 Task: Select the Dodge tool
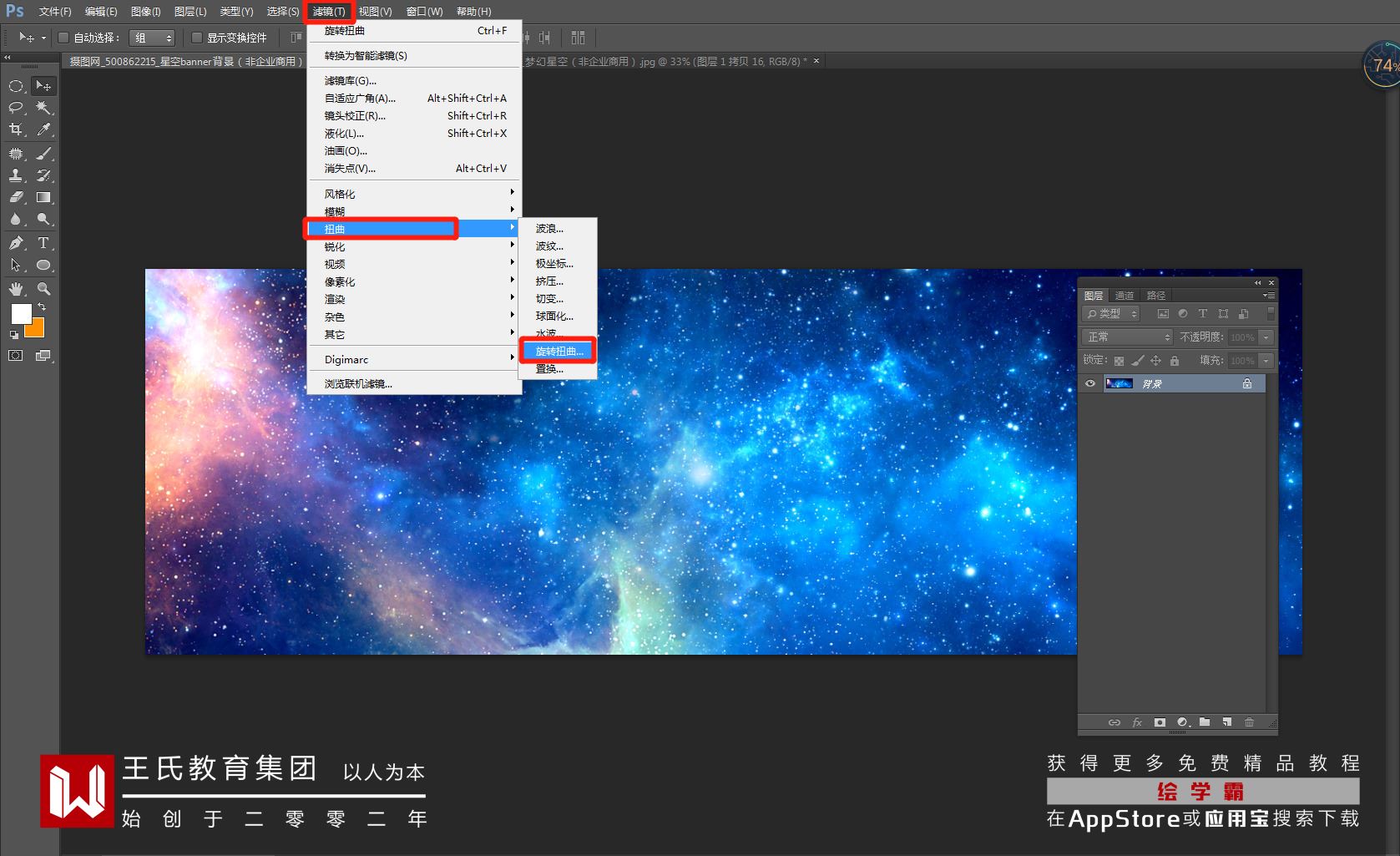click(43, 219)
